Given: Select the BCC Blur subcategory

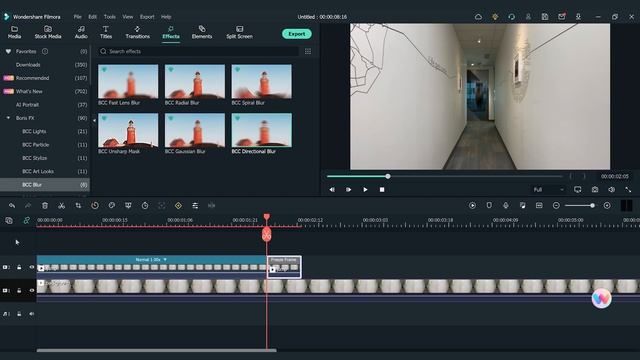Looking at the screenshot, I should click(x=45, y=185).
